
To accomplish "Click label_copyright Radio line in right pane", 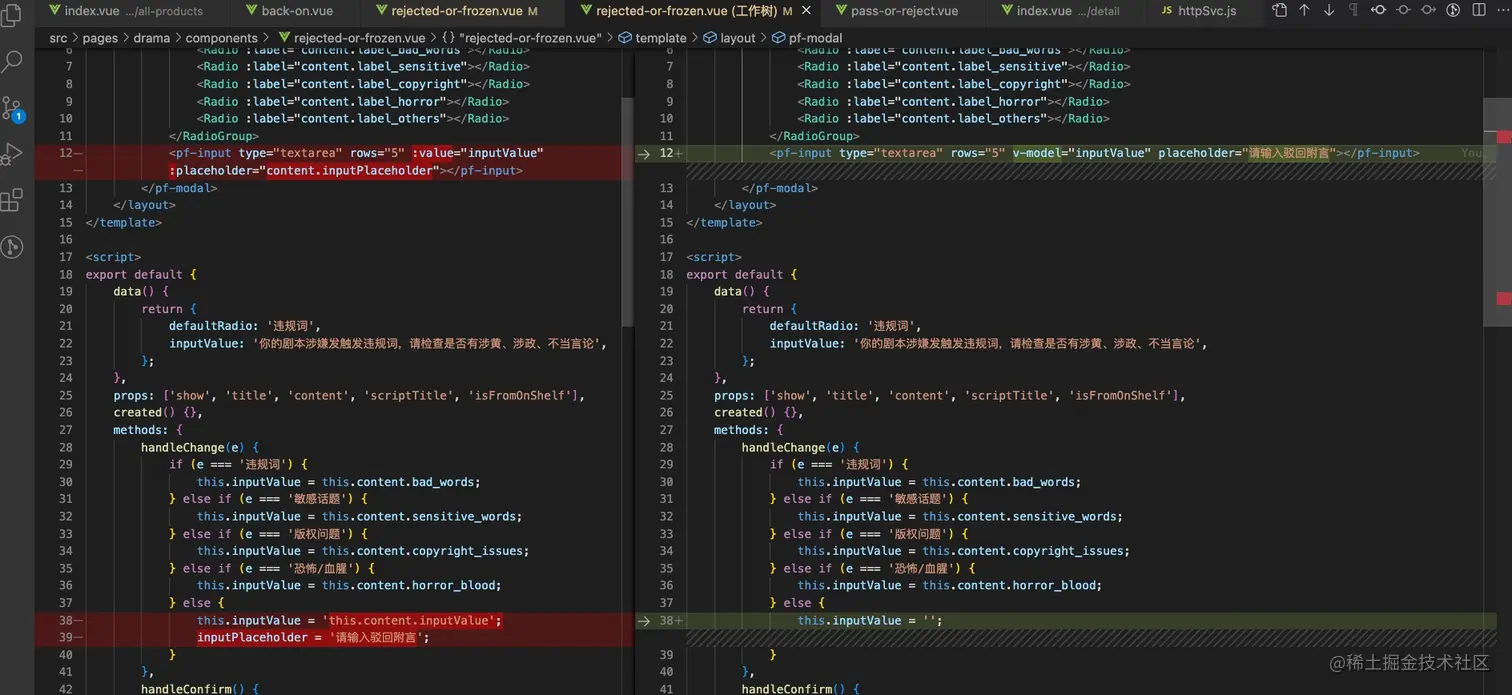I will (964, 84).
